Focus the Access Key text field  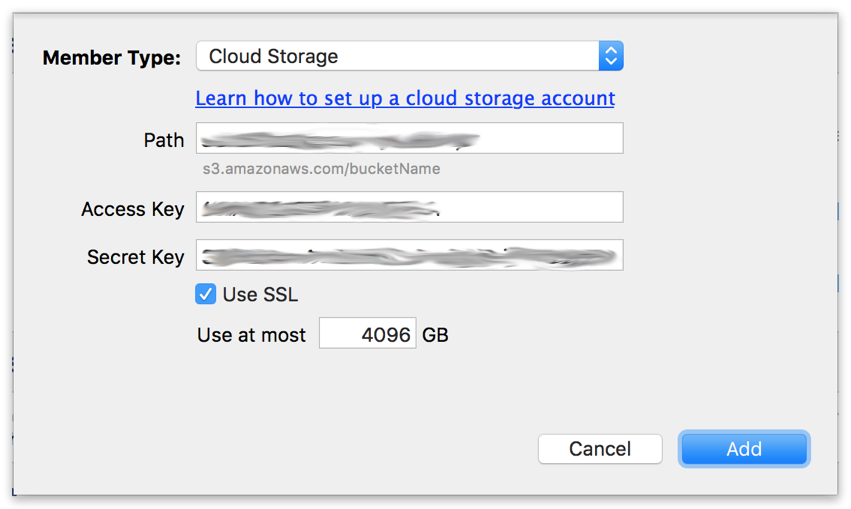pyautogui.click(x=409, y=208)
